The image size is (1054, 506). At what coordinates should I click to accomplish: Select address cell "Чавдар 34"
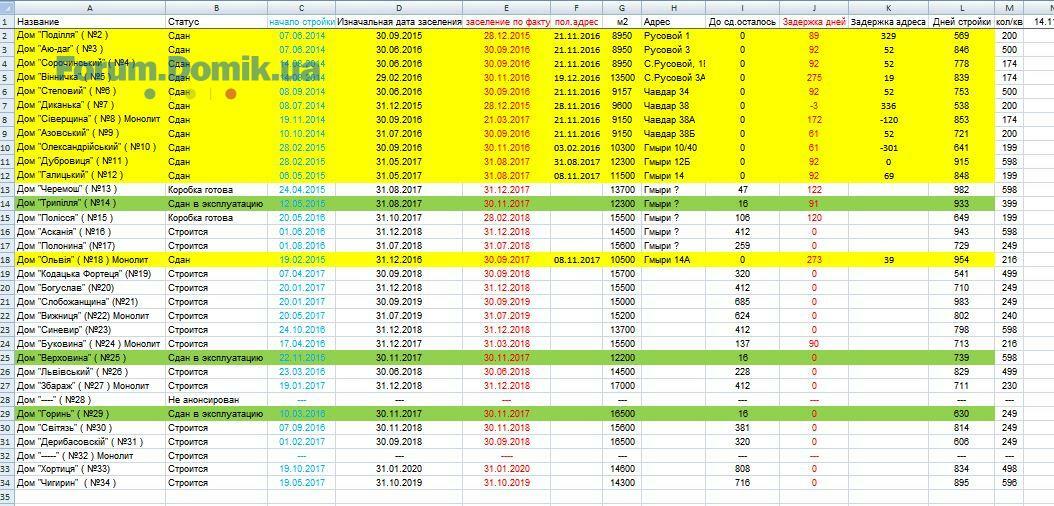tap(674, 91)
